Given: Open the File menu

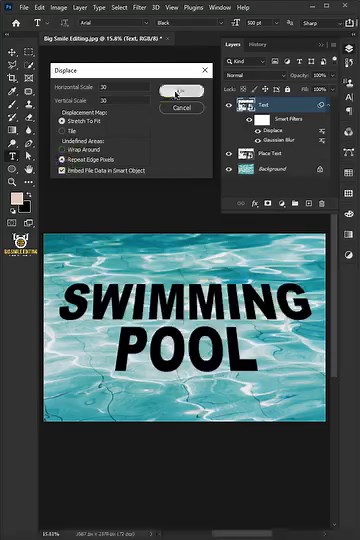Looking at the screenshot, I should (x=24, y=8).
